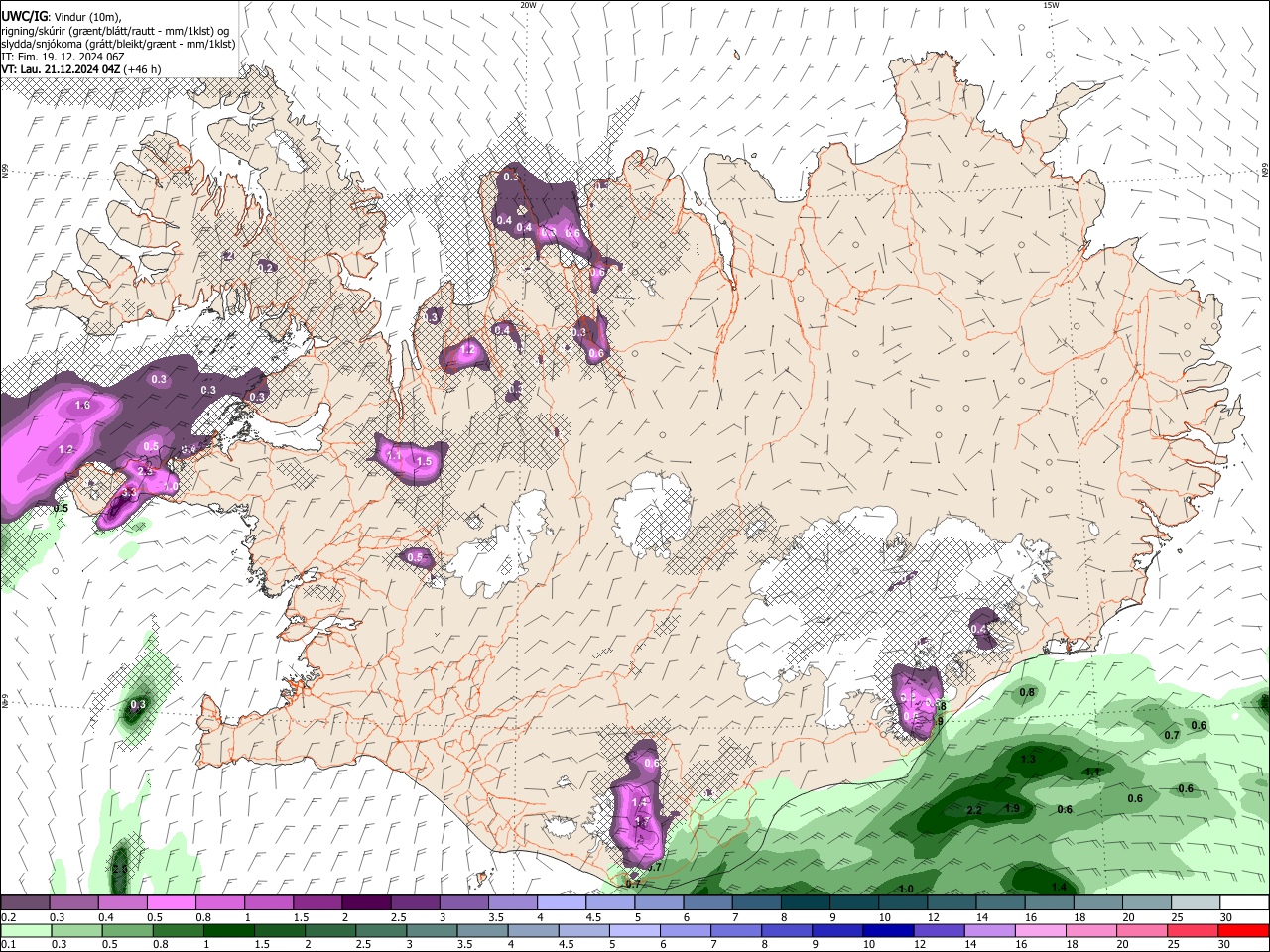Screen dimensions: 1270x952
Task: Click the 'rigning/skúrir' legend description line
Action: tap(115, 31)
